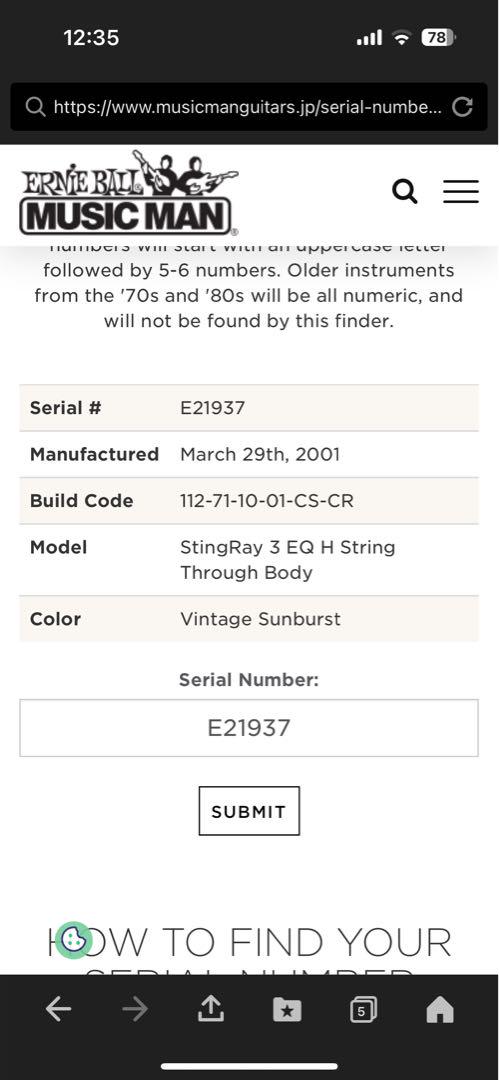Tap the How To Find Your heading
Viewport: 499px width, 1080px height.
pyautogui.click(x=250, y=942)
